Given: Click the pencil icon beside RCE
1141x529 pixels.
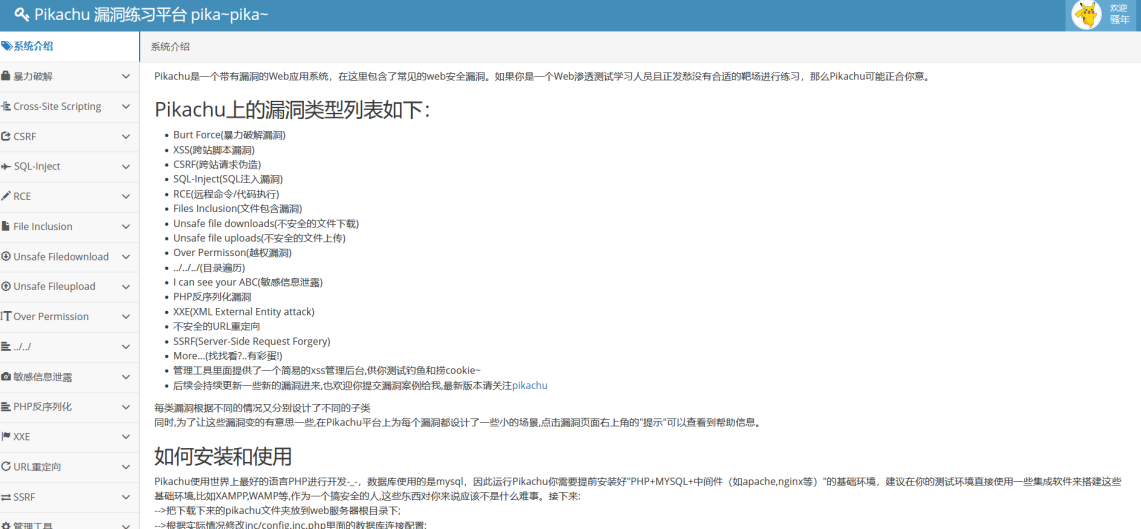Looking at the screenshot, I should [x=6, y=196].
